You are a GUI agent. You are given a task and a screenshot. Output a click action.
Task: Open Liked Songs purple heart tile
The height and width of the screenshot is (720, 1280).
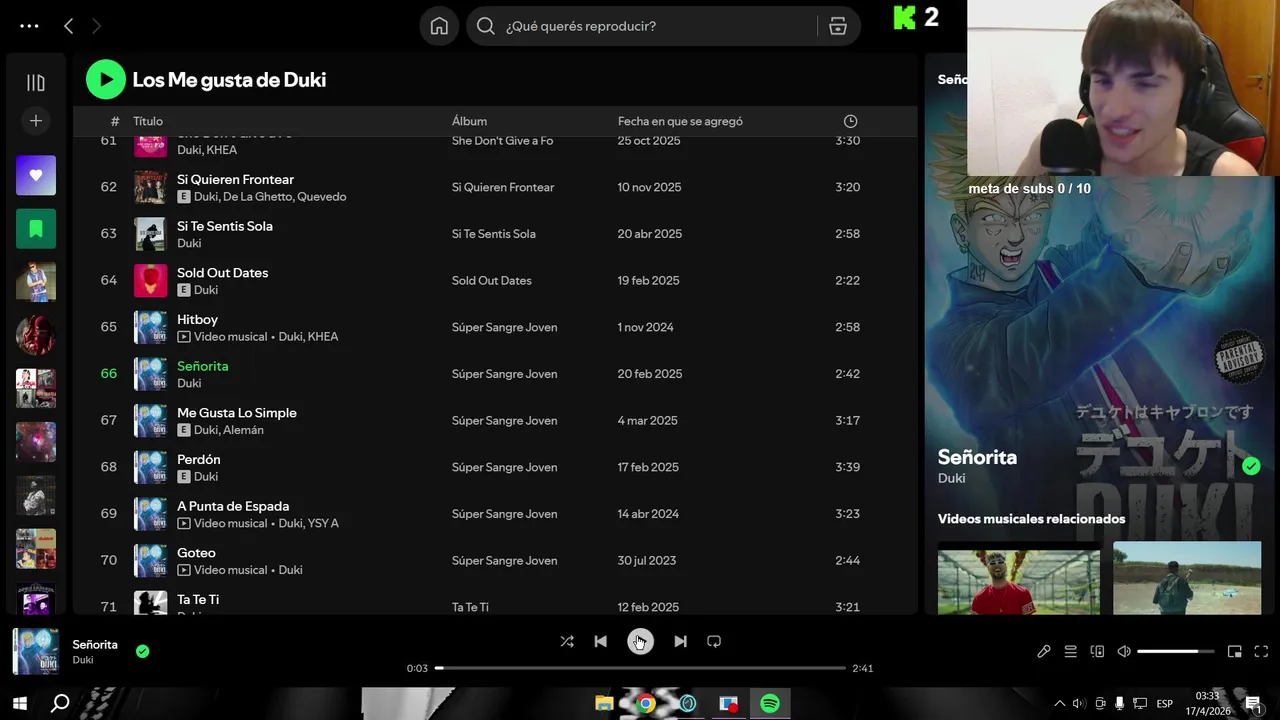tap(36, 175)
